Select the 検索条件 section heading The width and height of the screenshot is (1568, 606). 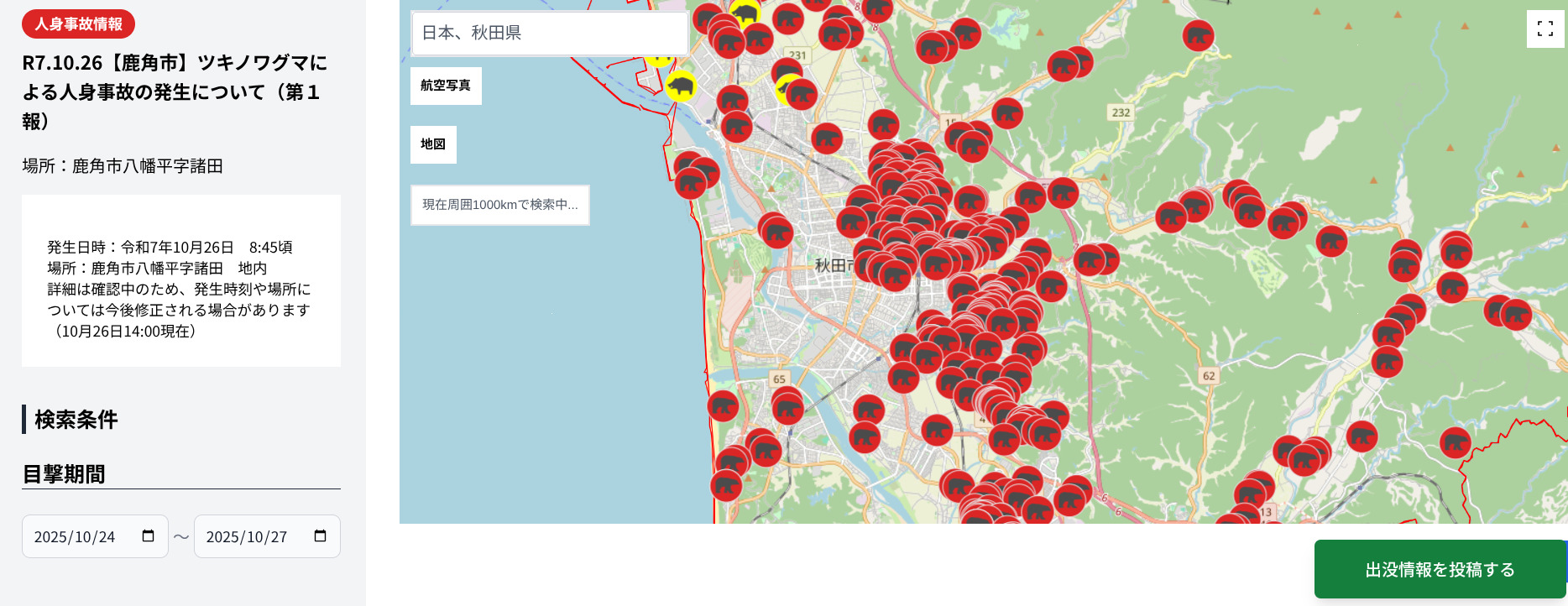(76, 420)
